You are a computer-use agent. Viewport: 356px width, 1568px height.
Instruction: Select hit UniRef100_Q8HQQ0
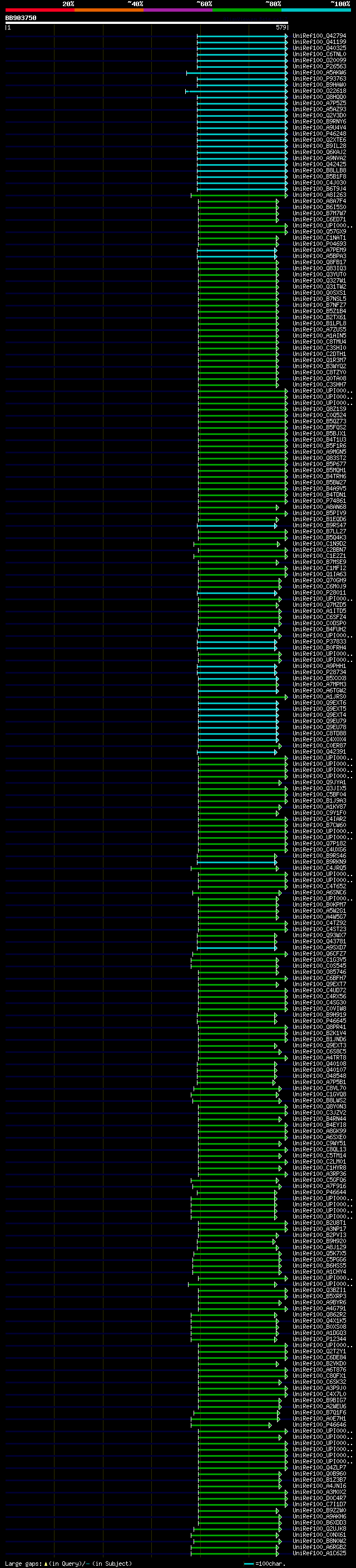click(x=319, y=97)
